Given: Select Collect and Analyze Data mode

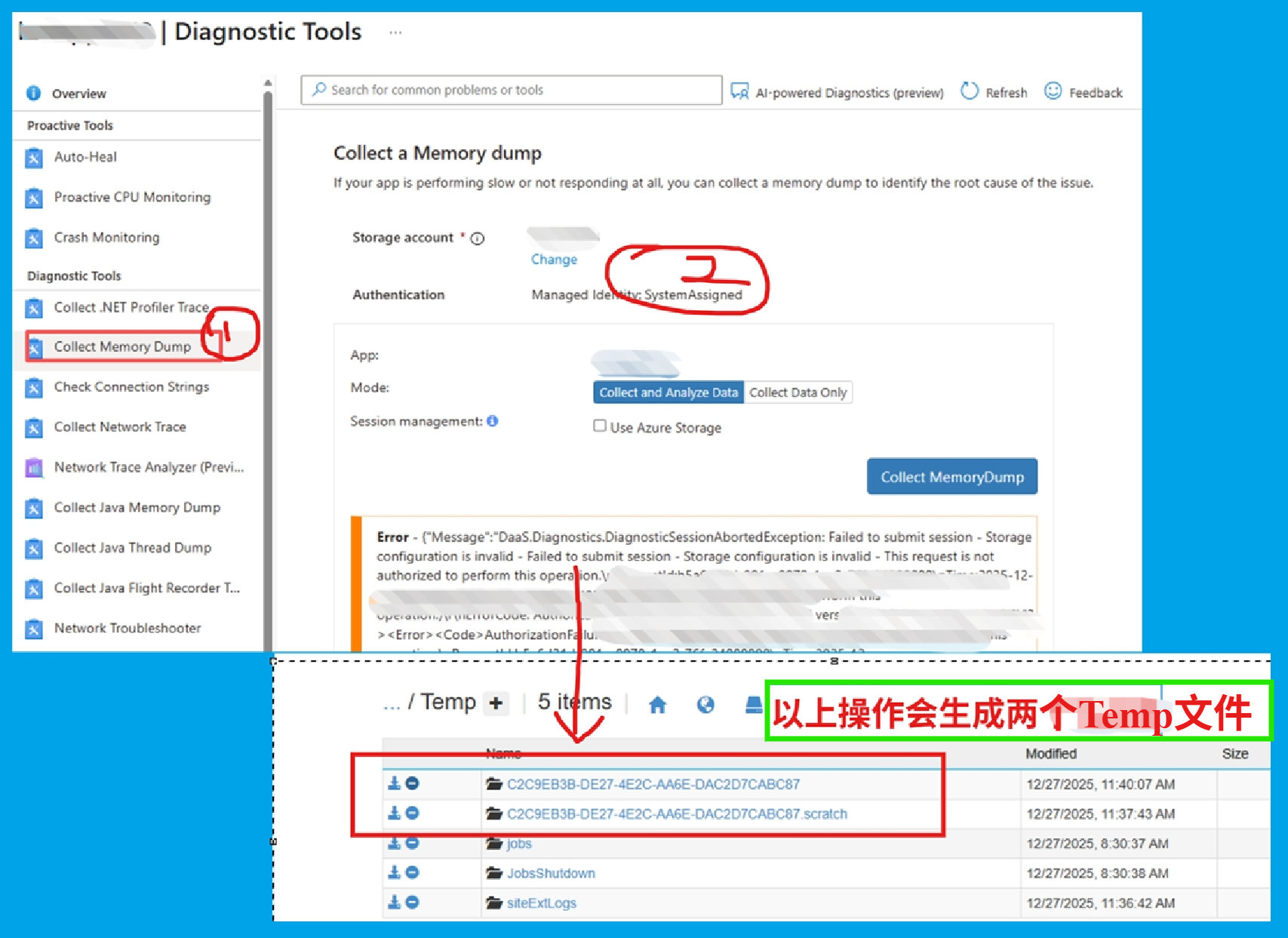Looking at the screenshot, I should 668,392.
